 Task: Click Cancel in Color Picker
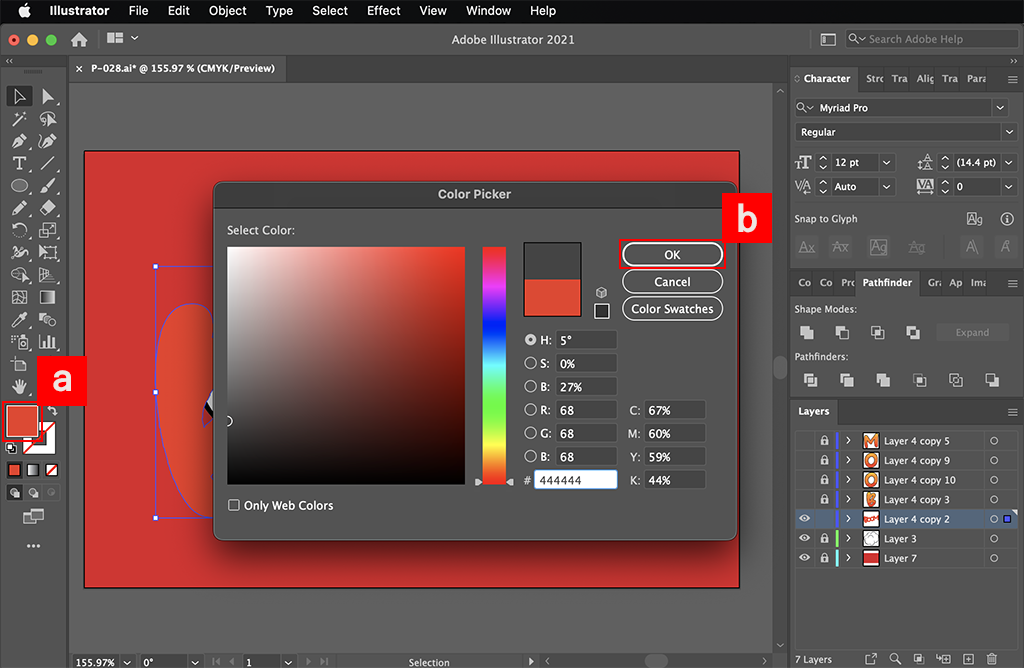click(672, 281)
